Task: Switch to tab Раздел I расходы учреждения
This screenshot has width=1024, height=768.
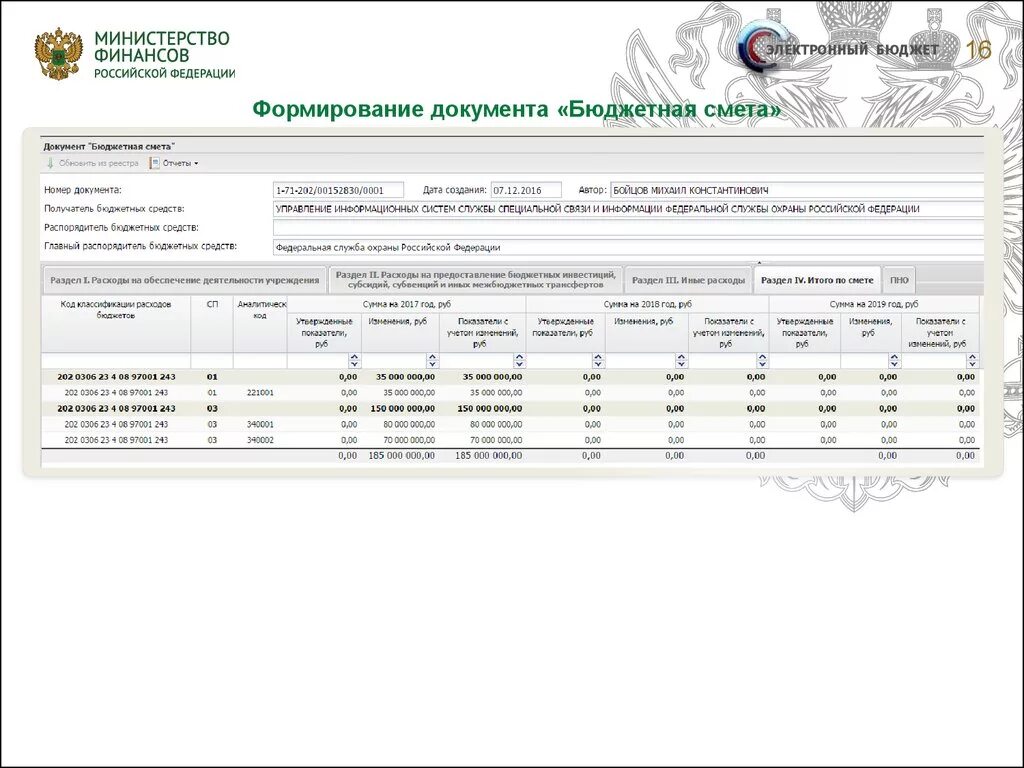Action: pyautogui.click(x=185, y=280)
